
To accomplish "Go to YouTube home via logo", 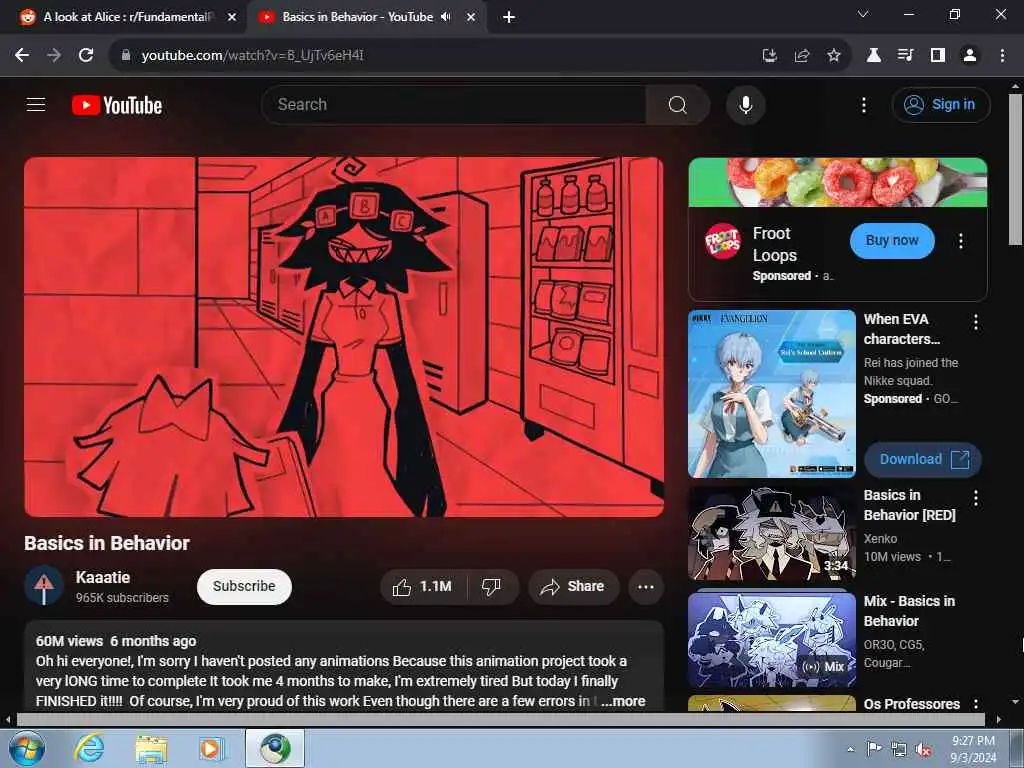I will pyautogui.click(x=117, y=105).
